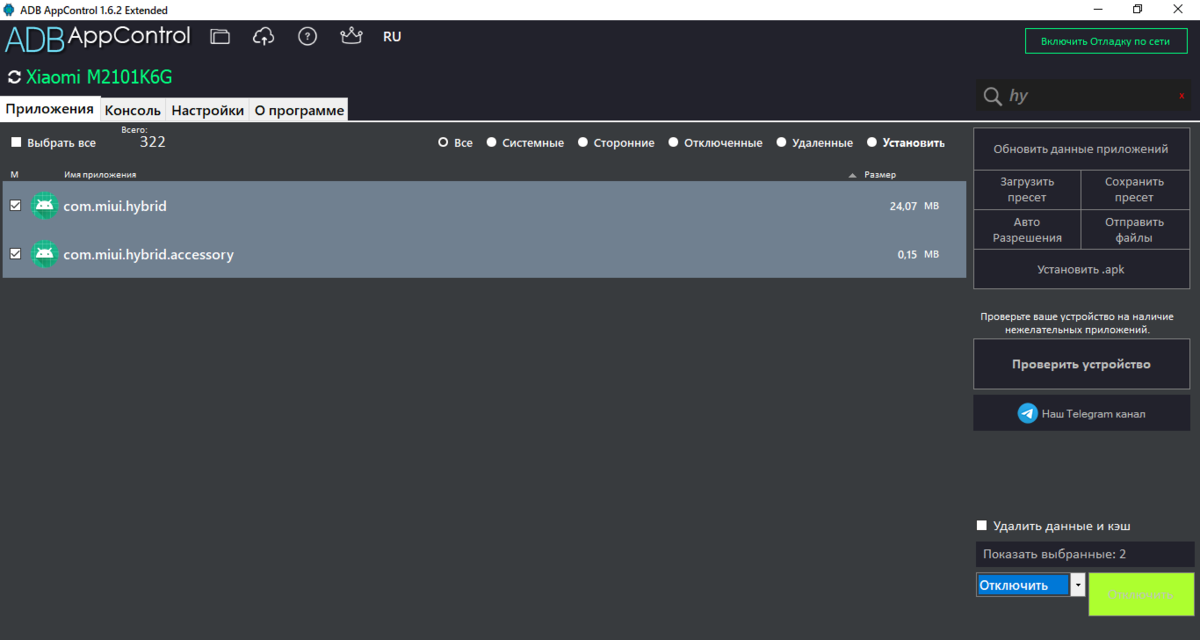
Task: Click Включить Отладку по сети button
Action: tap(1105, 41)
